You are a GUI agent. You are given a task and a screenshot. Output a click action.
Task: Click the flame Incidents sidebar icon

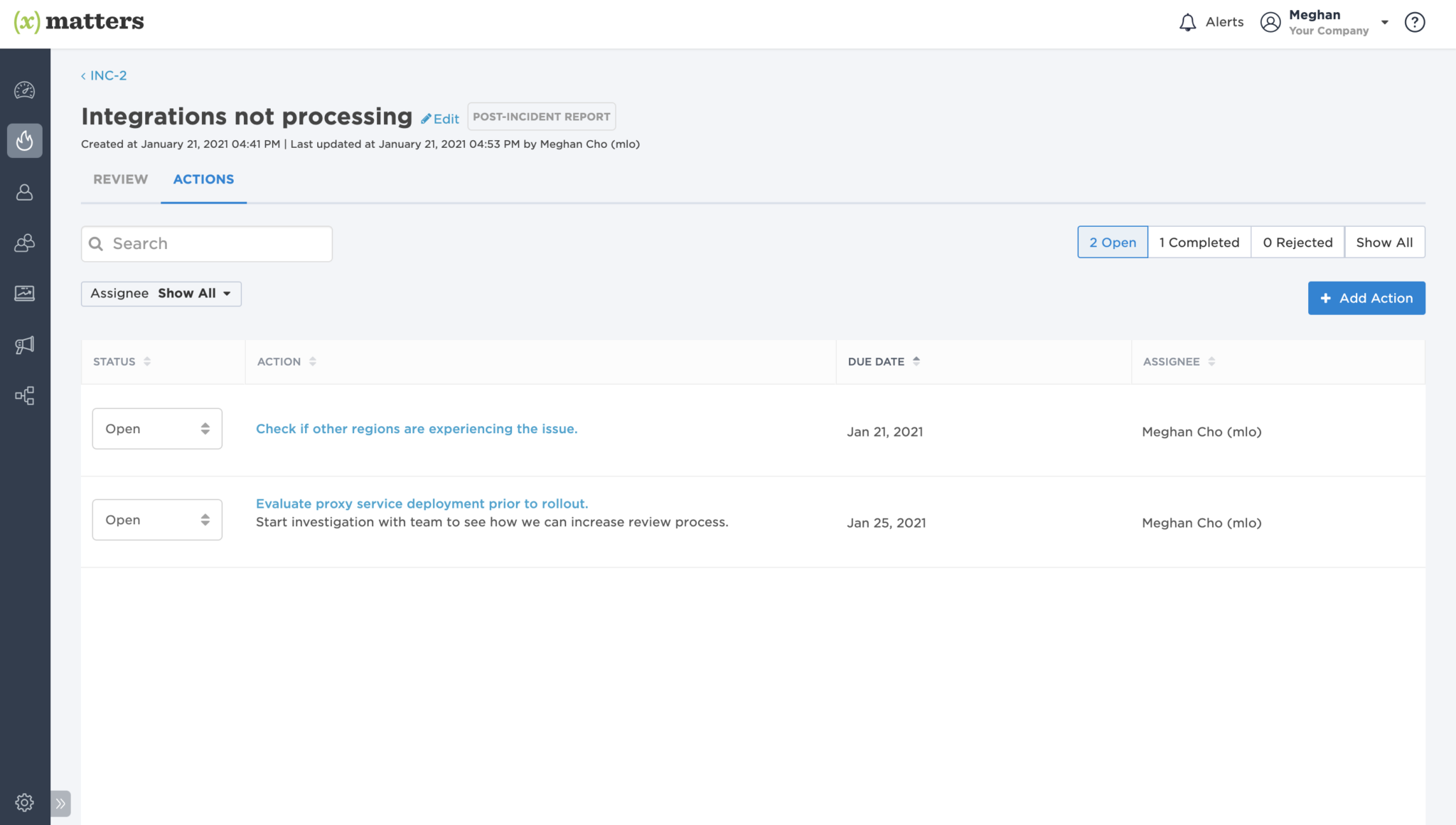coord(24,141)
